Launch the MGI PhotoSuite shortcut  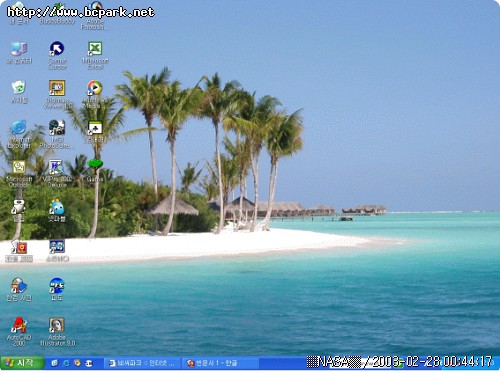[x=57, y=134]
